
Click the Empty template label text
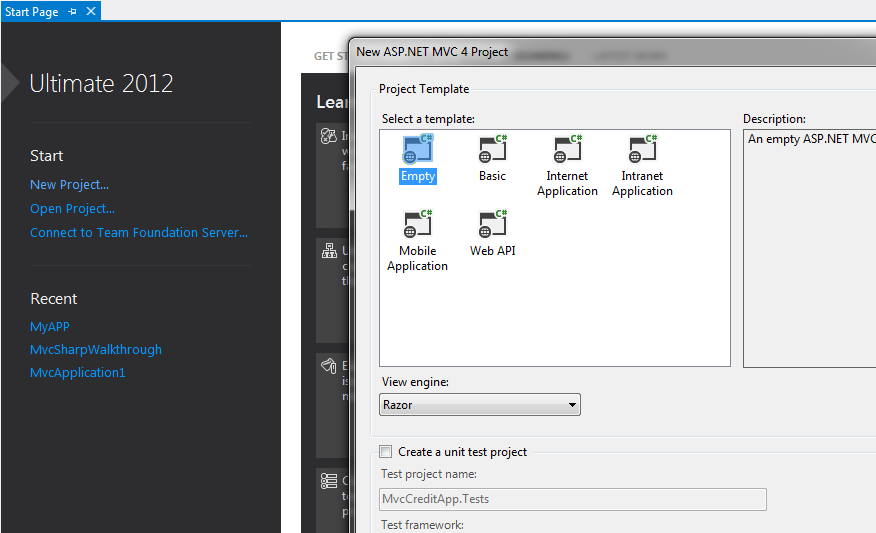pos(418,176)
